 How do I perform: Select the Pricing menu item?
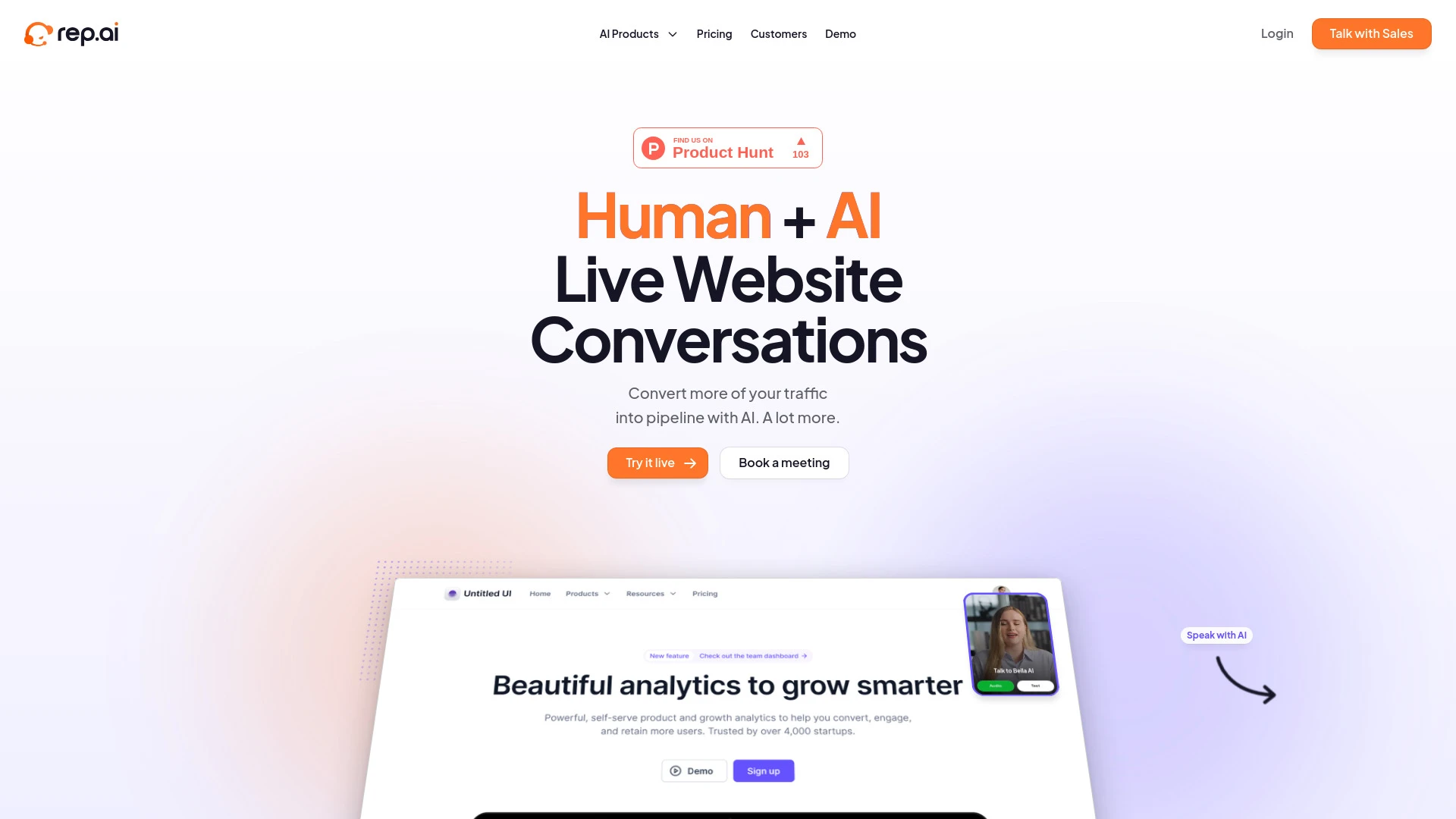(x=714, y=33)
